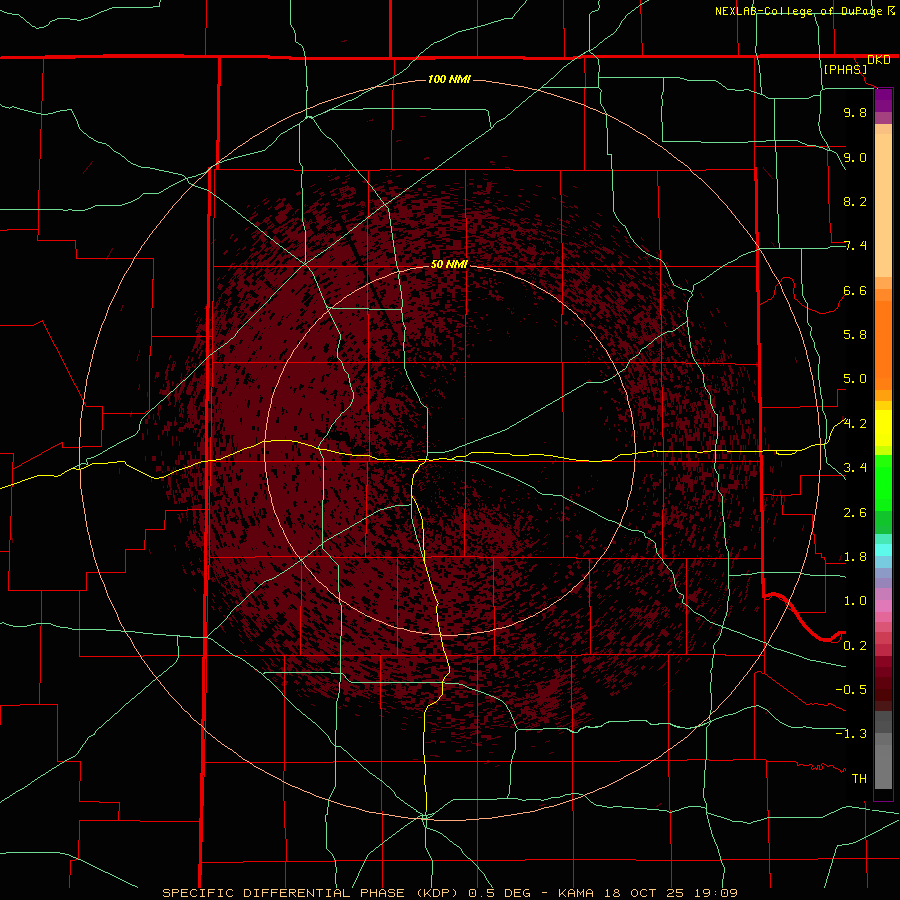Click the small arrow icon after DuPage
This screenshot has width=900, height=900.
[891, 11]
